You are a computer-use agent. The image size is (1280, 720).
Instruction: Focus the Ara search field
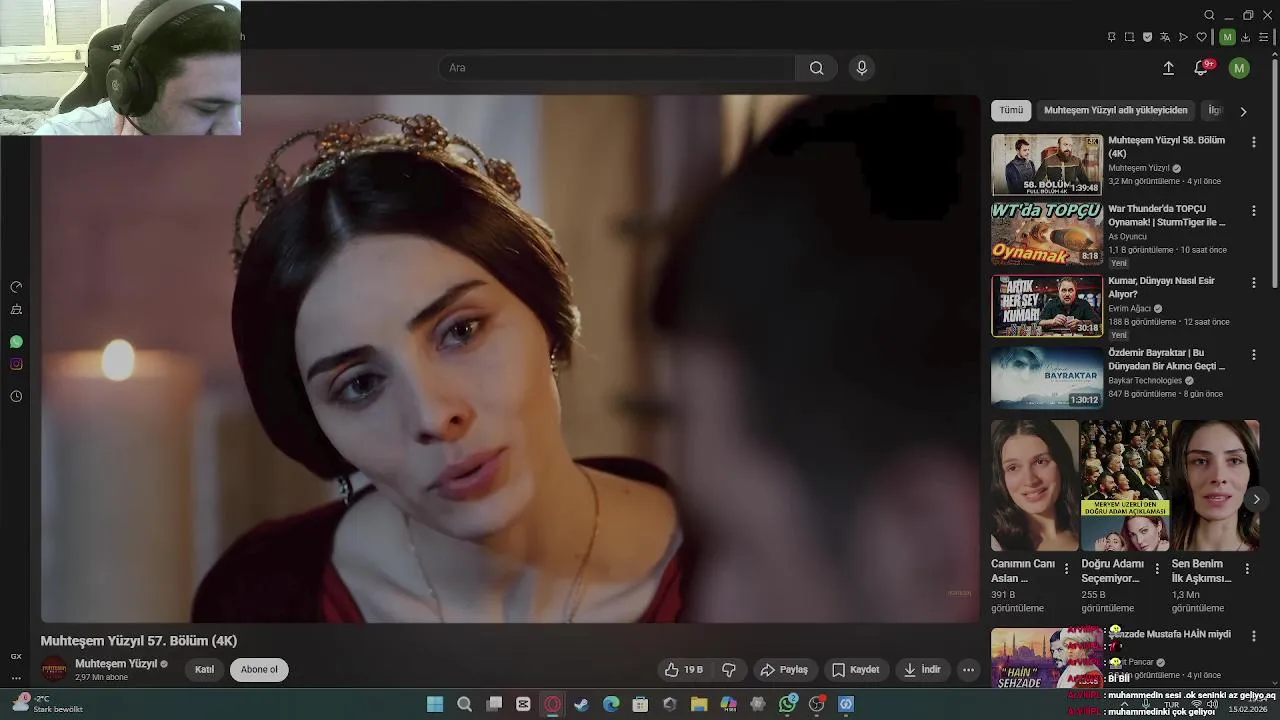(617, 68)
